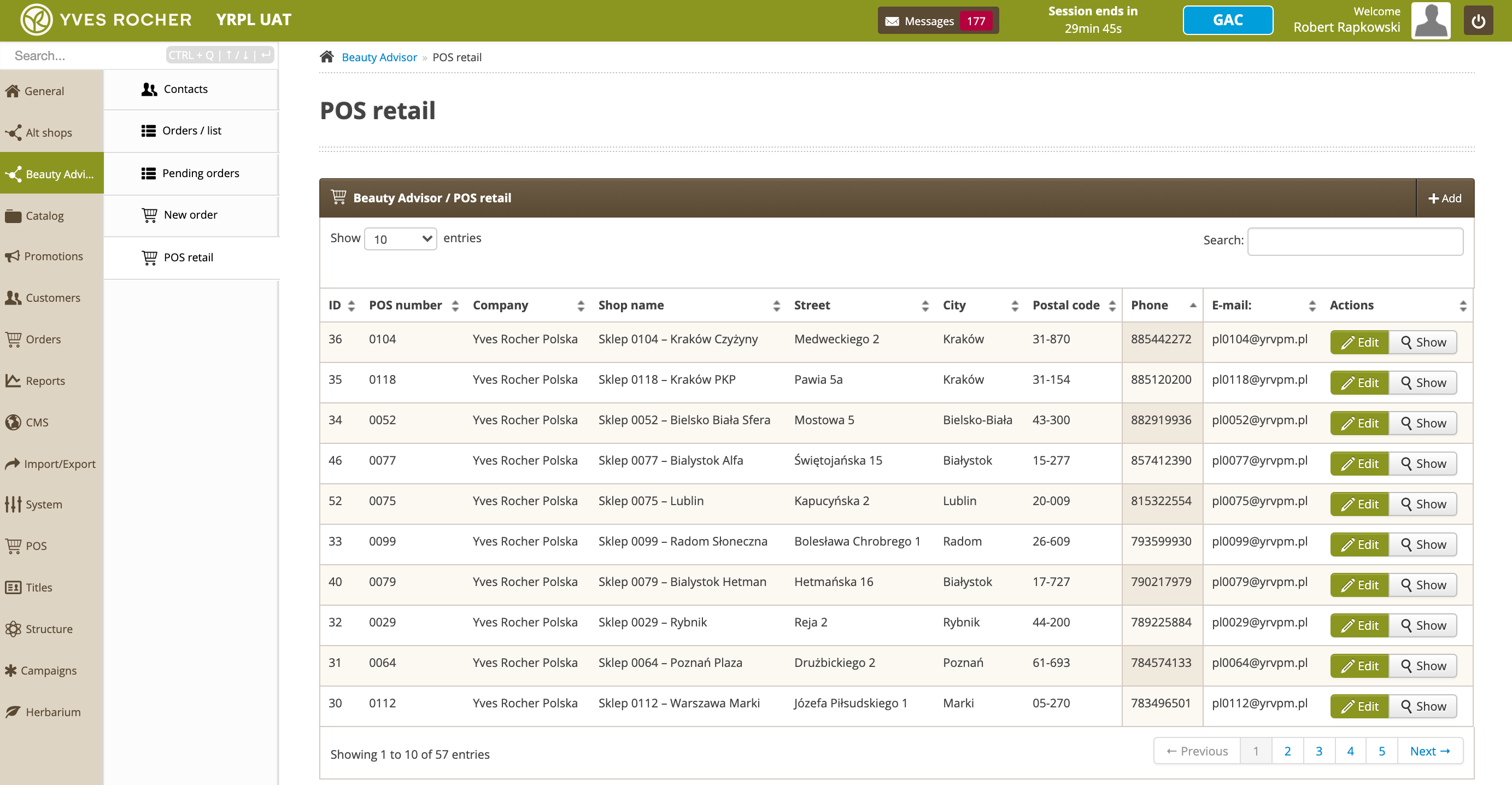Viewport: 1512px width, 785px height.
Task: Go to pagination page 3
Action: click(x=1319, y=752)
